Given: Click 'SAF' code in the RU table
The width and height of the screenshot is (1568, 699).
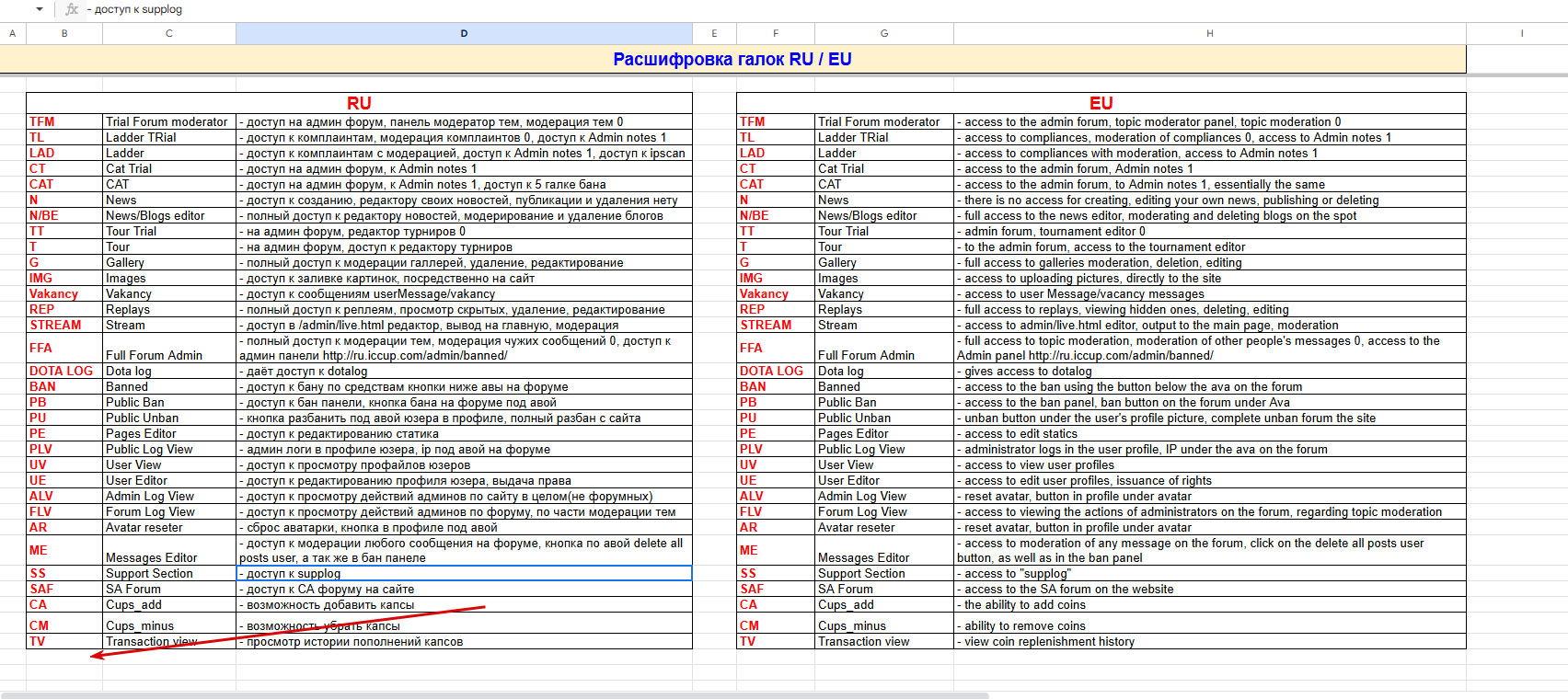Looking at the screenshot, I should click(41, 589).
